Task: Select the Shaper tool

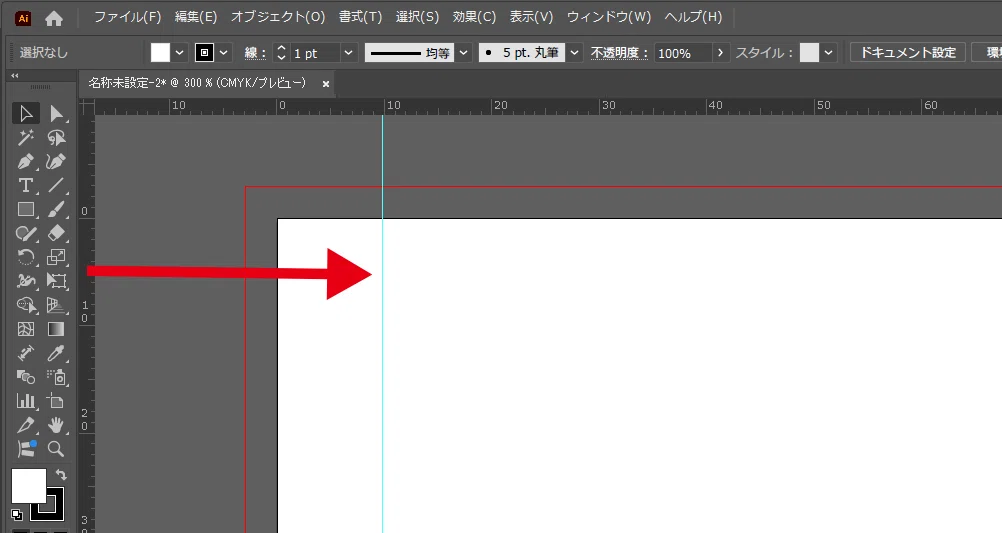Action: tap(26, 234)
